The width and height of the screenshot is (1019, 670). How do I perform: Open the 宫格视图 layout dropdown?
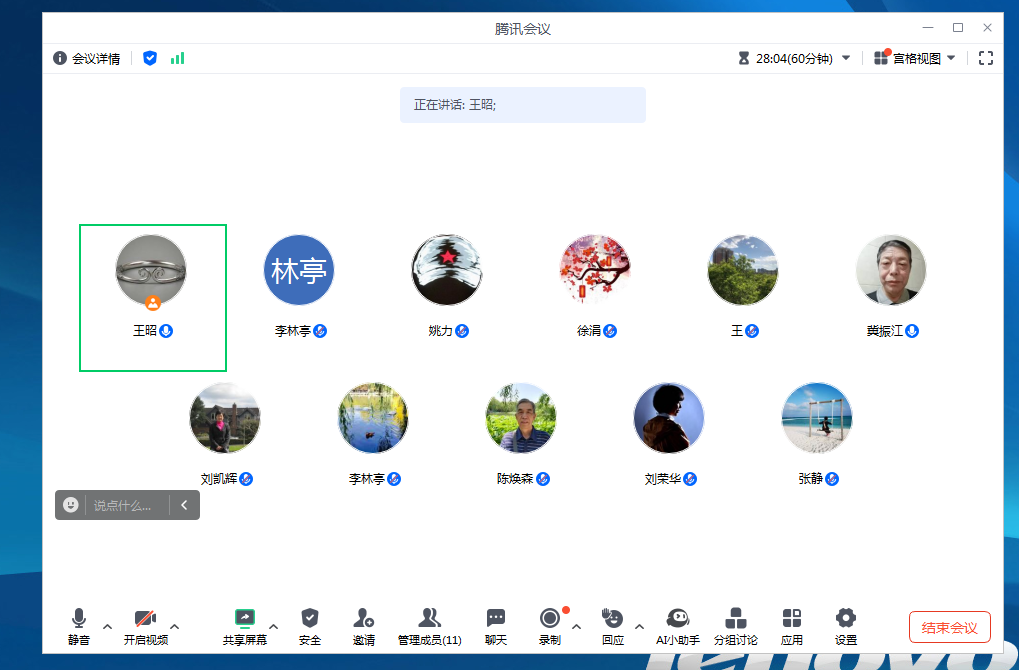[915, 58]
